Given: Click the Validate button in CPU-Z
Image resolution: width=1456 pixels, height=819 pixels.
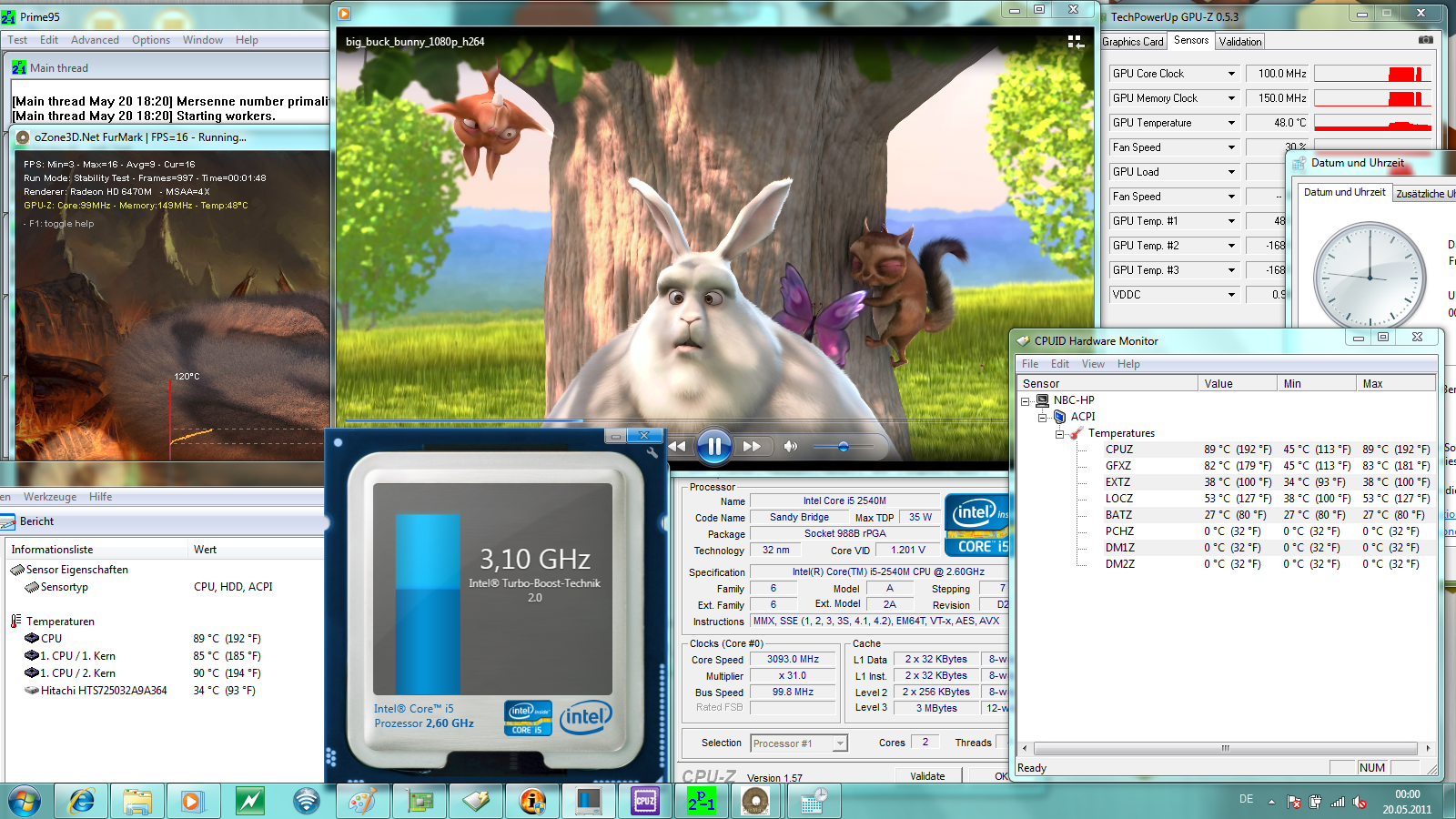Looking at the screenshot, I should click(927, 776).
